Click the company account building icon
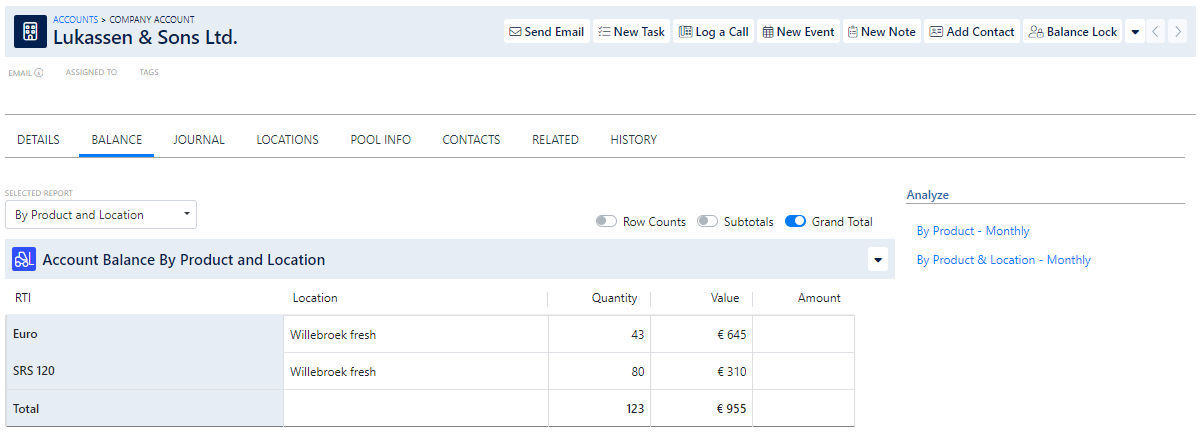Image resolution: width=1201 pixels, height=436 pixels. tap(30, 32)
